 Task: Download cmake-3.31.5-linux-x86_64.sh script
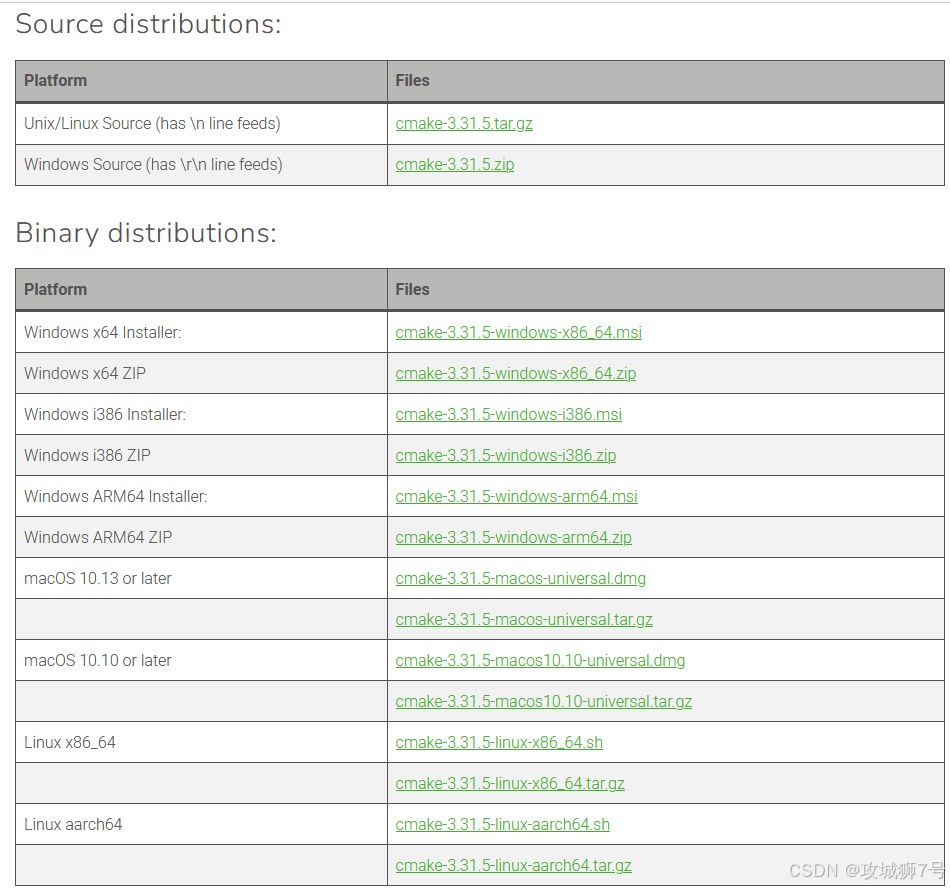(499, 743)
